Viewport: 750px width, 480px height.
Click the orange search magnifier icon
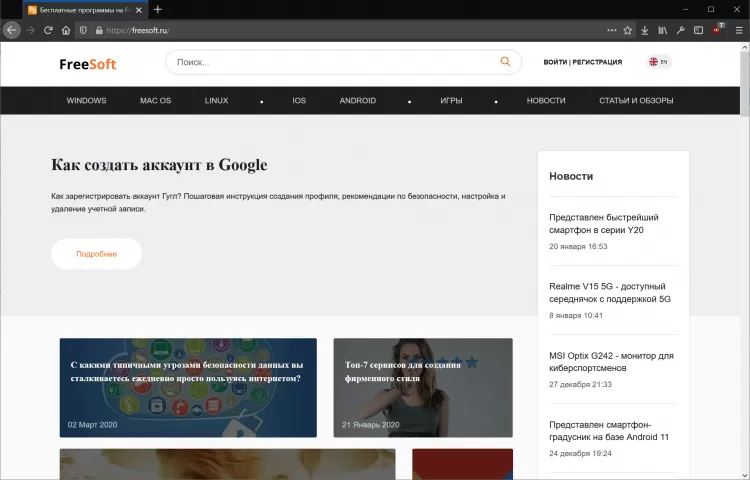pos(505,62)
